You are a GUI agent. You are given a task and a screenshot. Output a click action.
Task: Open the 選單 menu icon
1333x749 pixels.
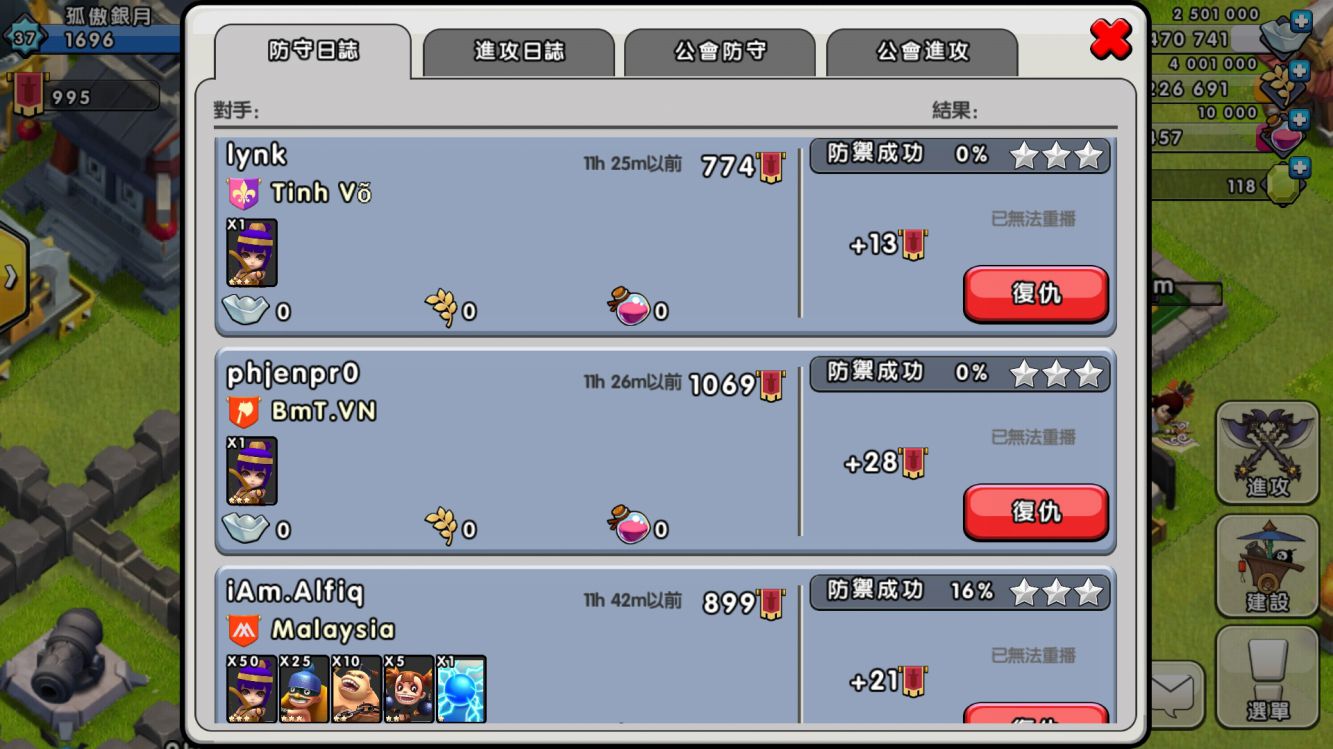pyautogui.click(x=1267, y=678)
